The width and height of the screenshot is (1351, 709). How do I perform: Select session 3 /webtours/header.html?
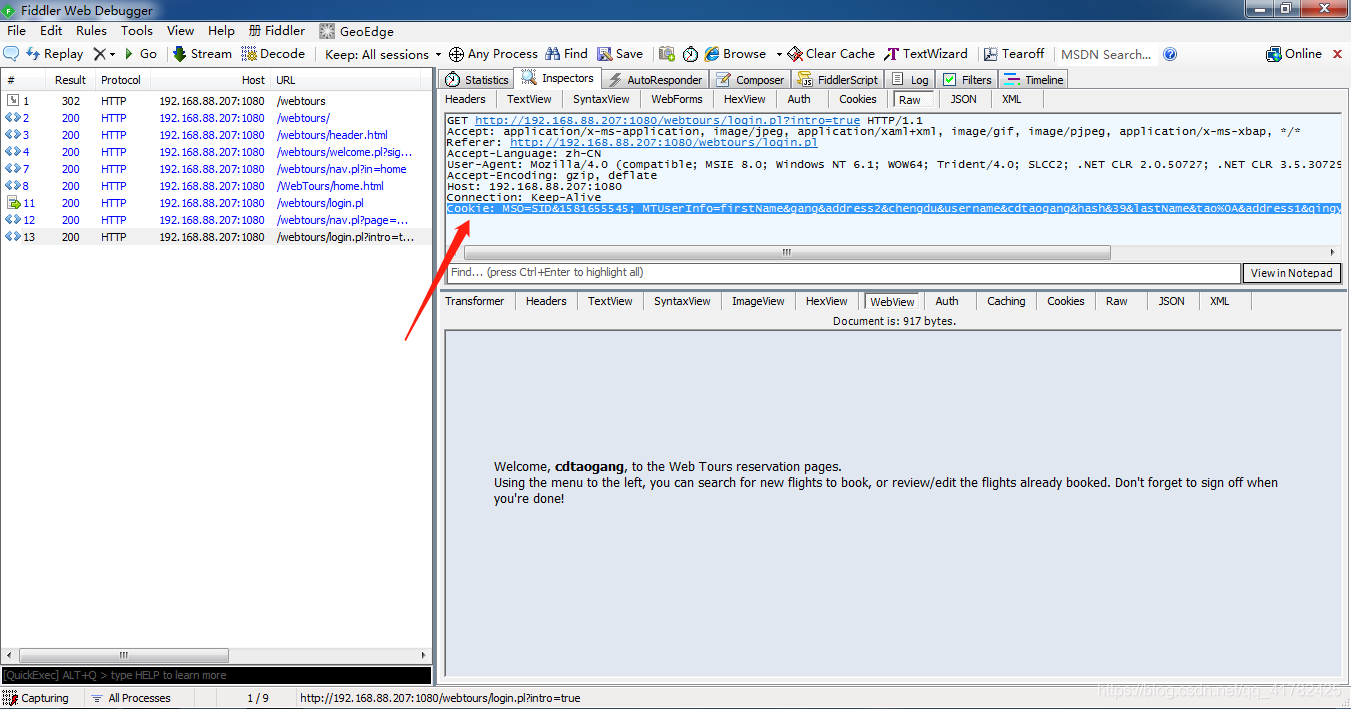coord(217,135)
